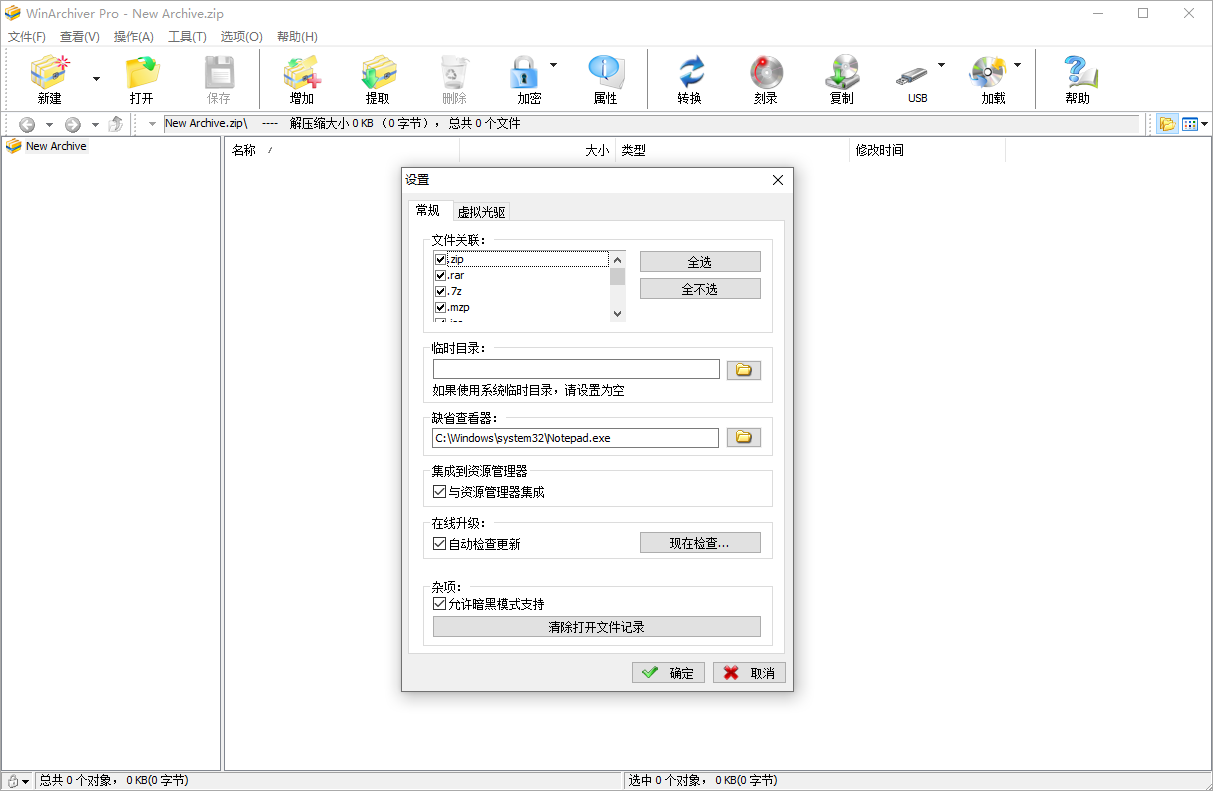Open the 选项 menu
The width and height of the screenshot is (1213, 791).
click(241, 36)
